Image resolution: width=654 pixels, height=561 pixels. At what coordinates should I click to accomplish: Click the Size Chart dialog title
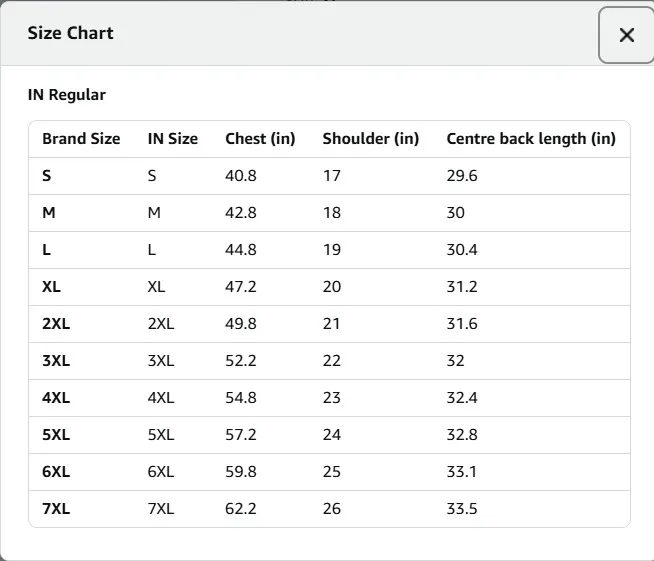pos(70,33)
